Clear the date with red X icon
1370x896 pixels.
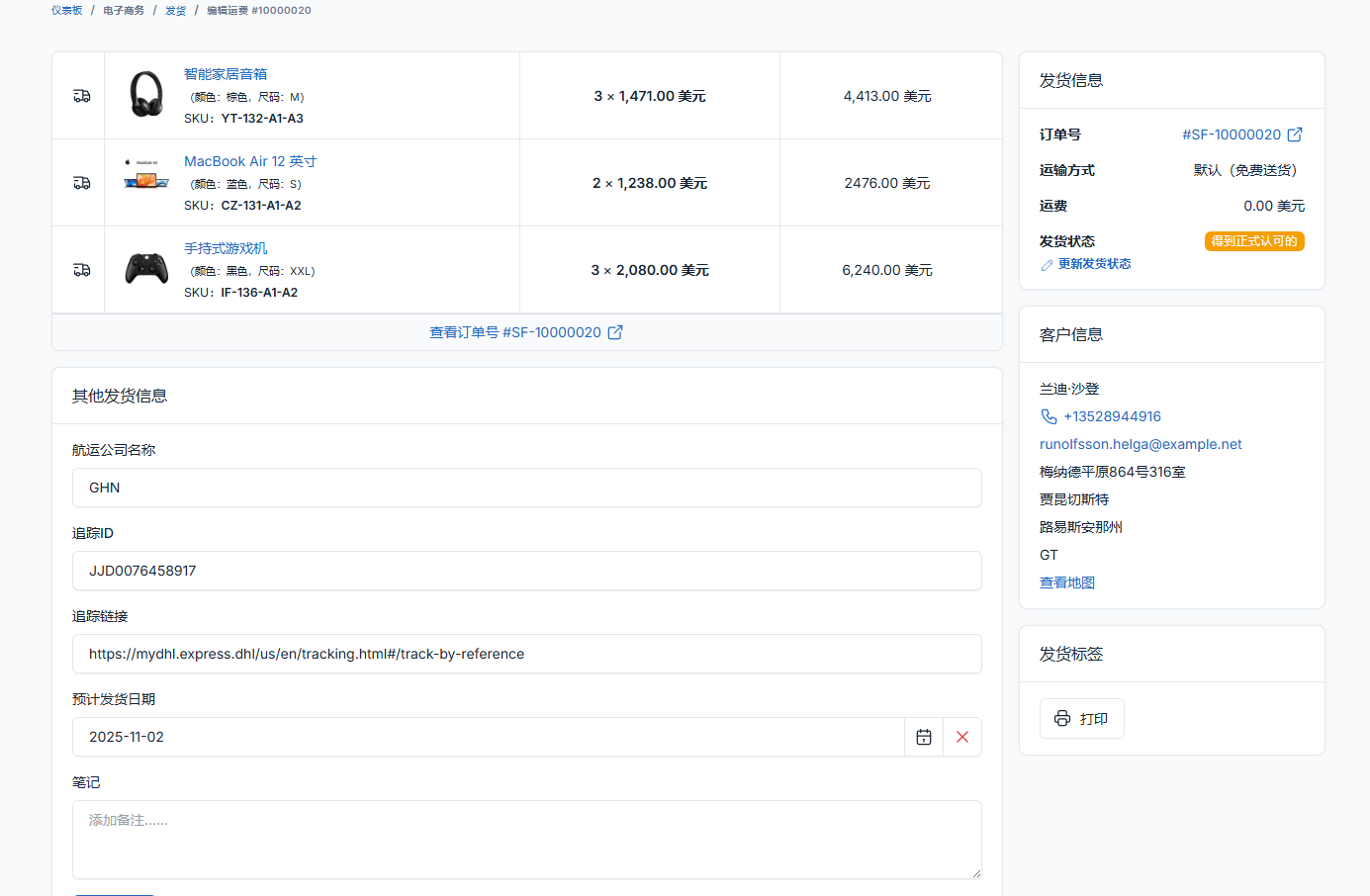coord(962,737)
